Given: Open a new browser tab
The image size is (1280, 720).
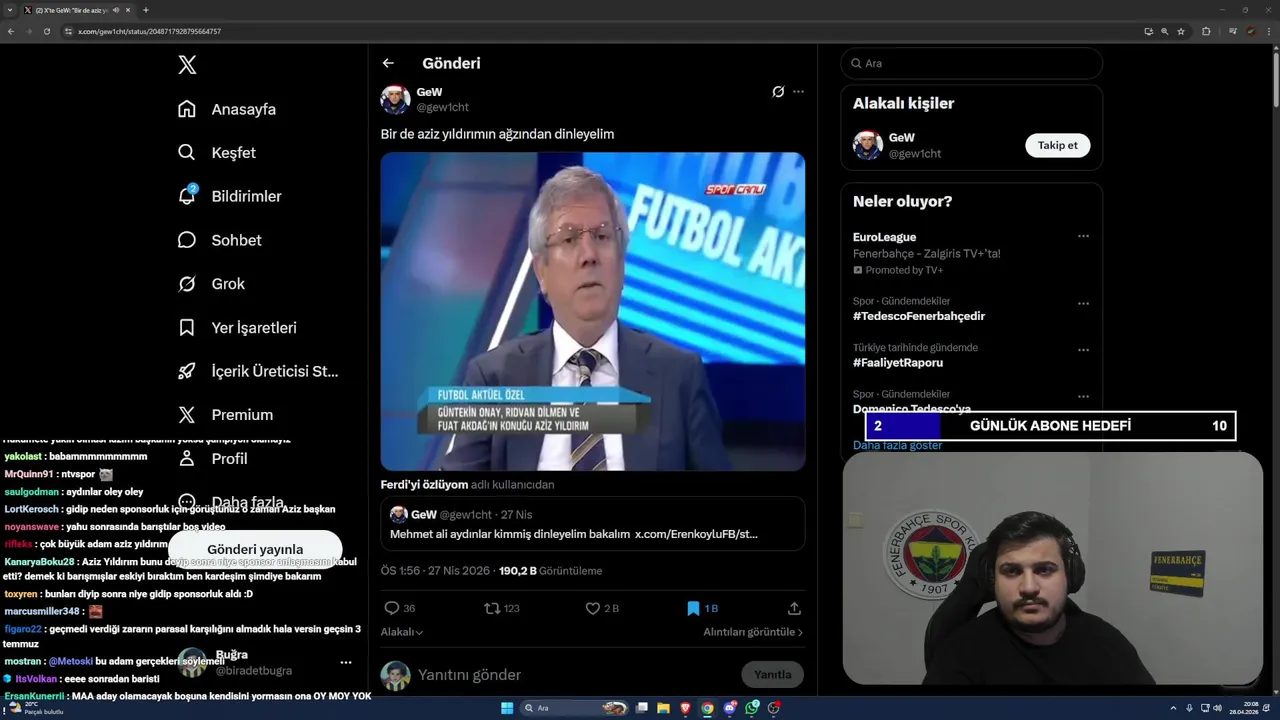Looking at the screenshot, I should point(146,10).
